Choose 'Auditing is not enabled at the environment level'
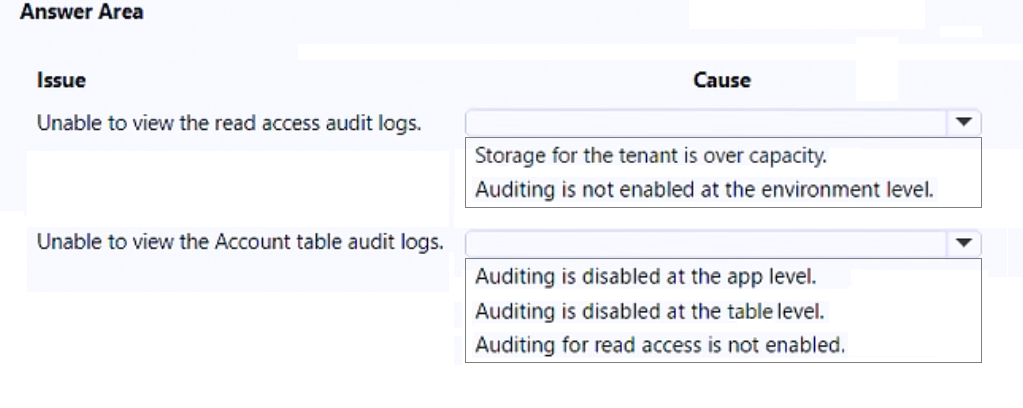The width and height of the screenshot is (1023, 408). coord(704,188)
